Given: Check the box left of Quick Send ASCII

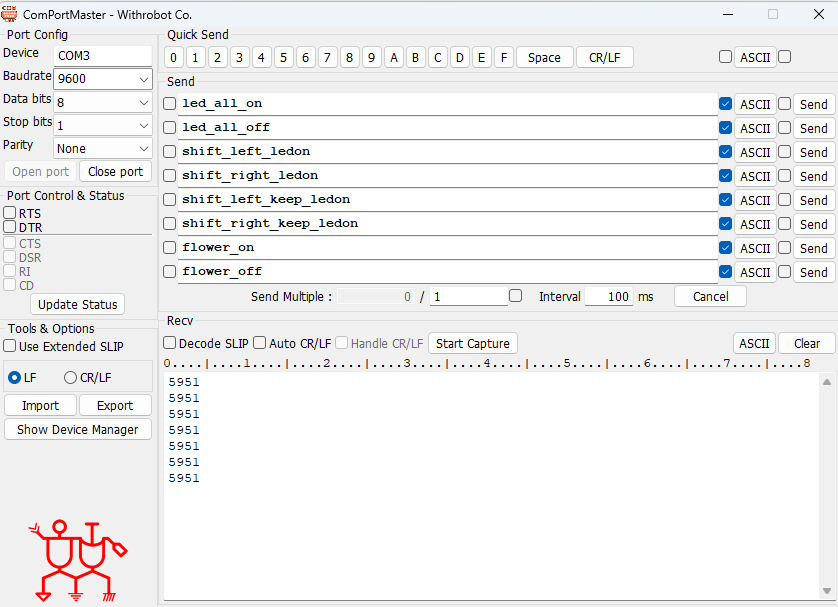Looking at the screenshot, I should coord(725,57).
